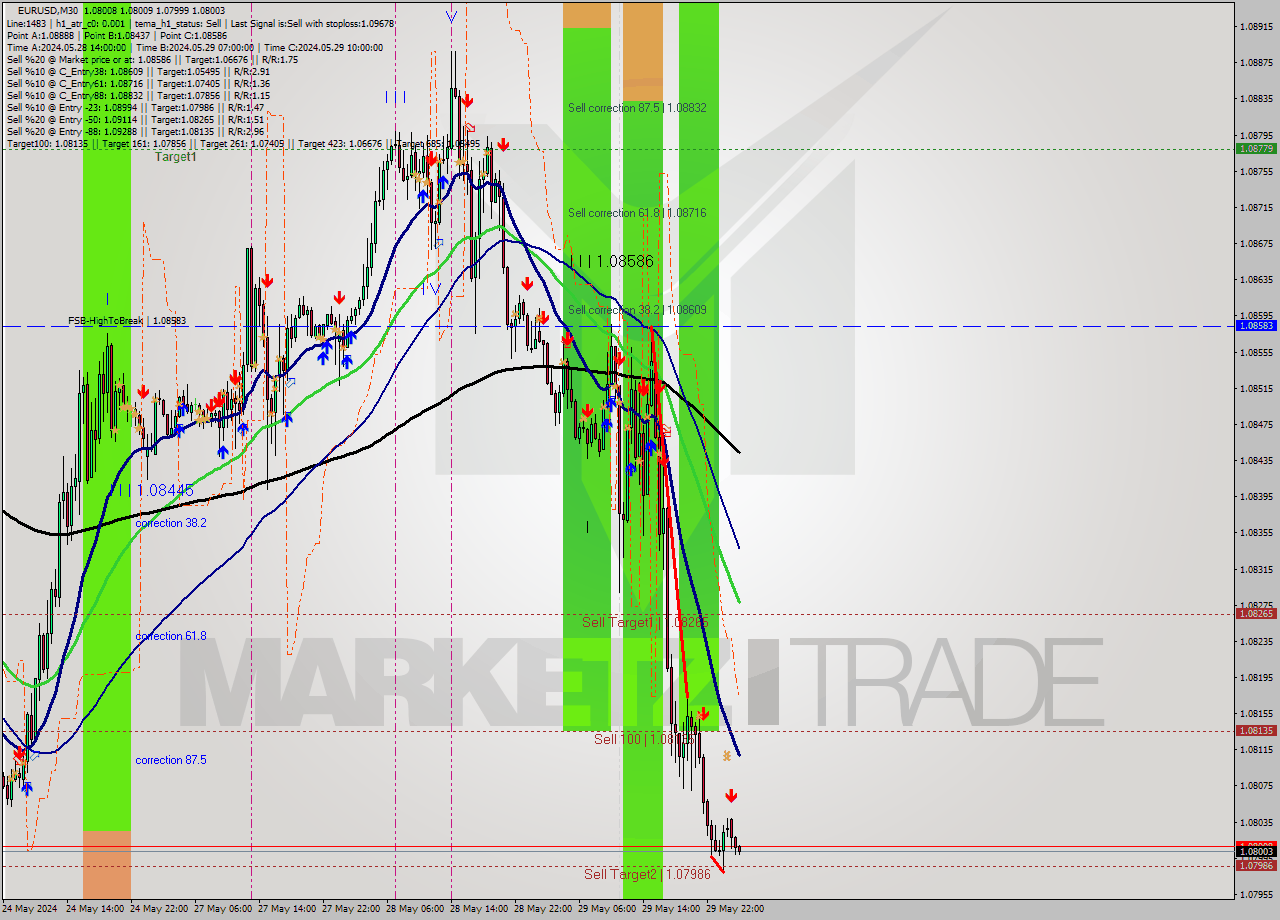1280x920 pixels.
Task: Click the 24 May 22:00 time label
Action: pos(159,909)
